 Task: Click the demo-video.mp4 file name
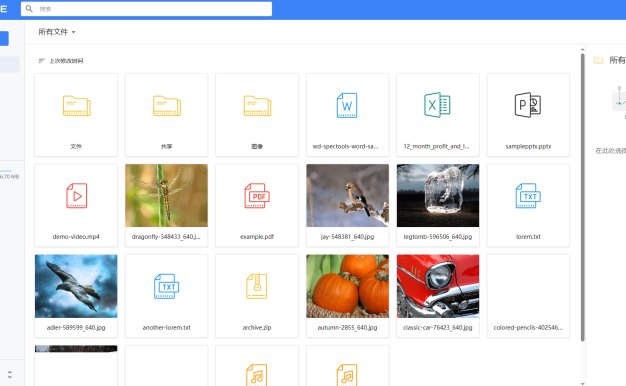pos(76,237)
